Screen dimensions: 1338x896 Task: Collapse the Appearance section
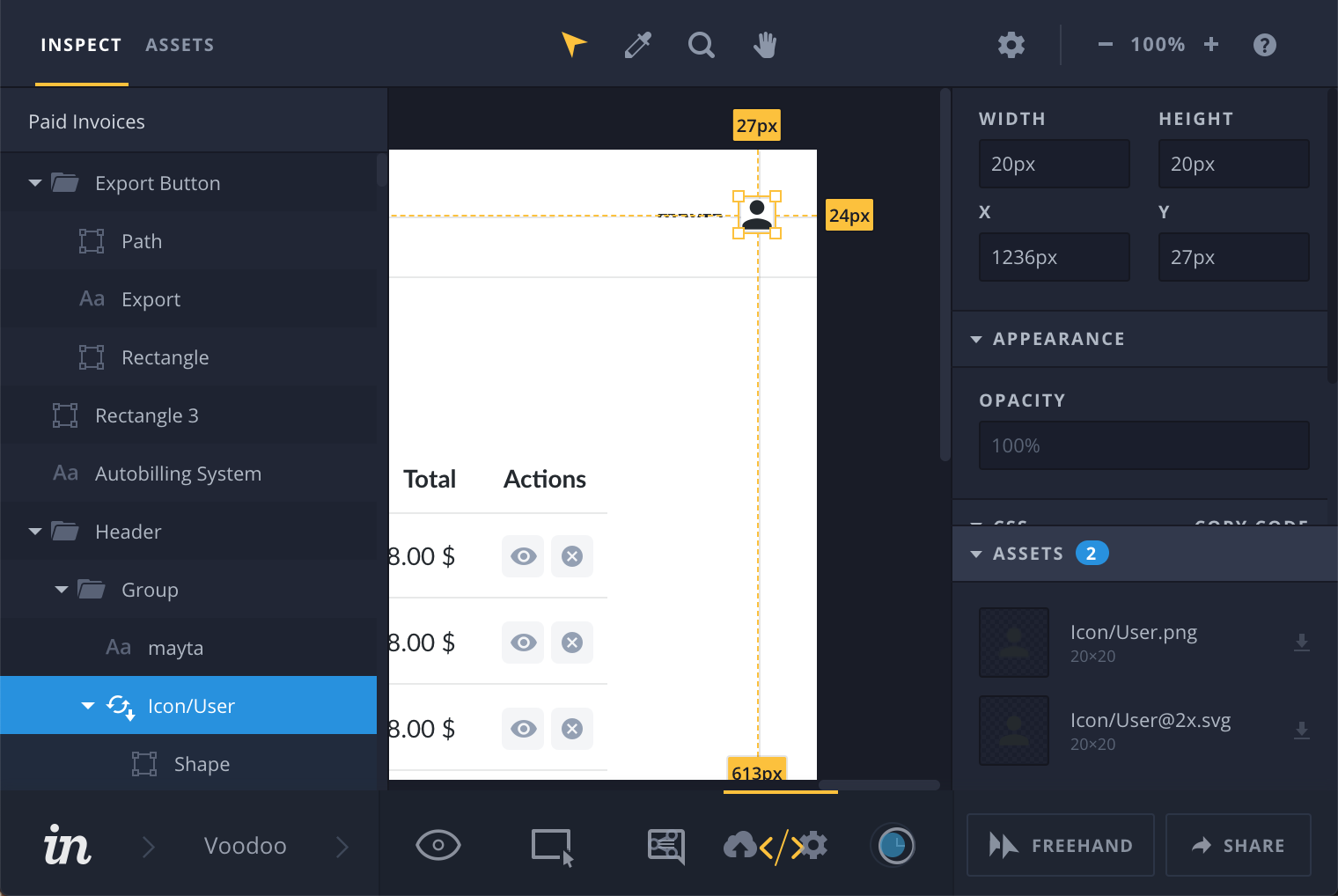tap(977, 339)
